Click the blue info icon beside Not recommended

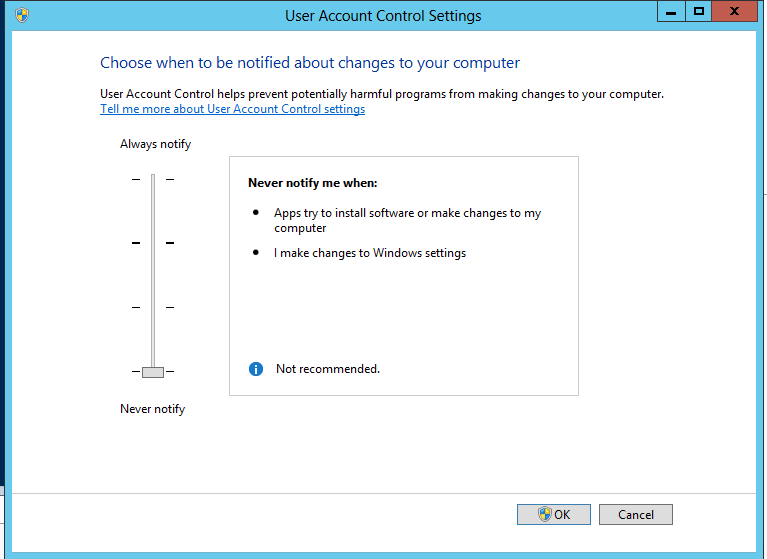pyautogui.click(x=256, y=369)
